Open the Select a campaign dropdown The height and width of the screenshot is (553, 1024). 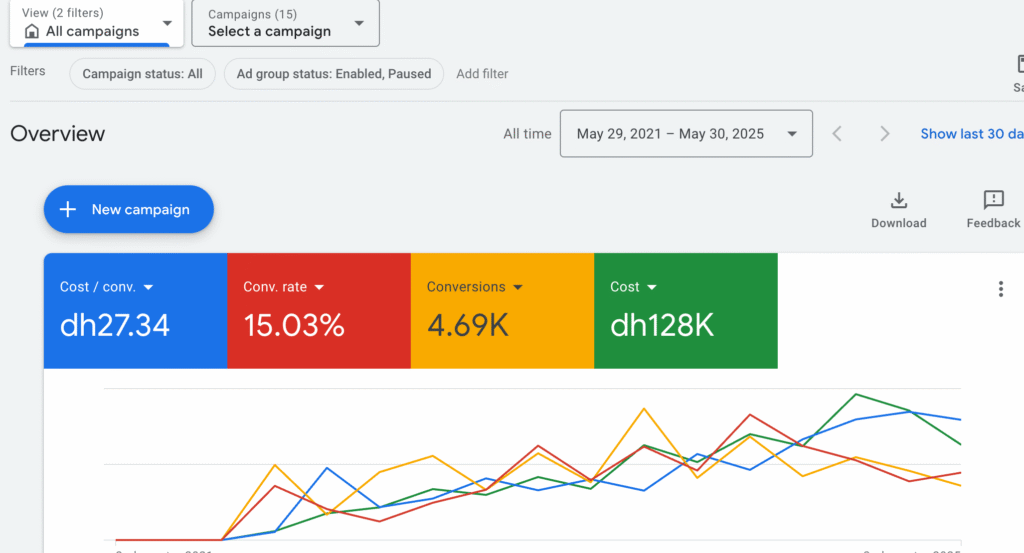point(359,22)
